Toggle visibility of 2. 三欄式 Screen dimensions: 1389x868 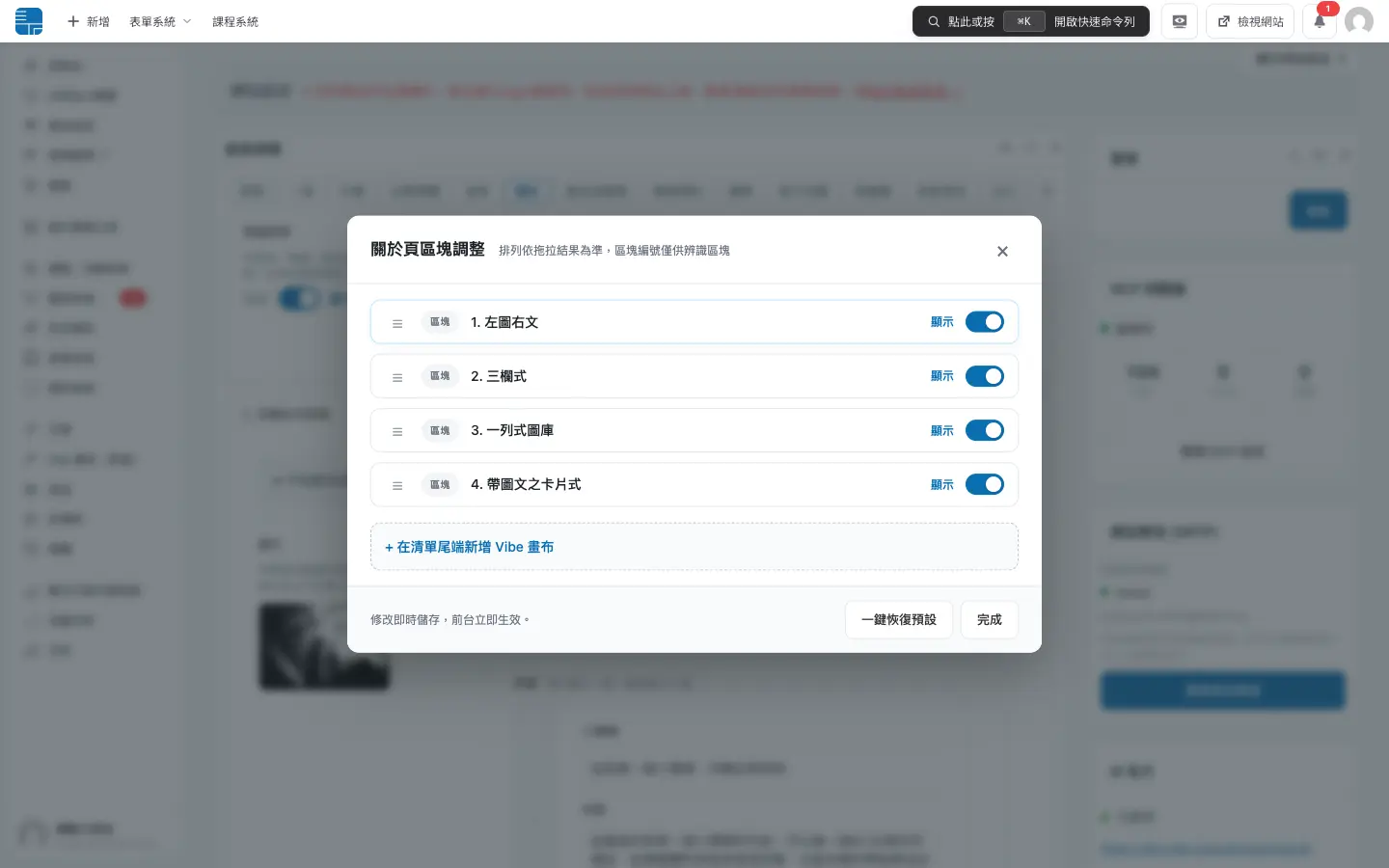click(x=985, y=376)
